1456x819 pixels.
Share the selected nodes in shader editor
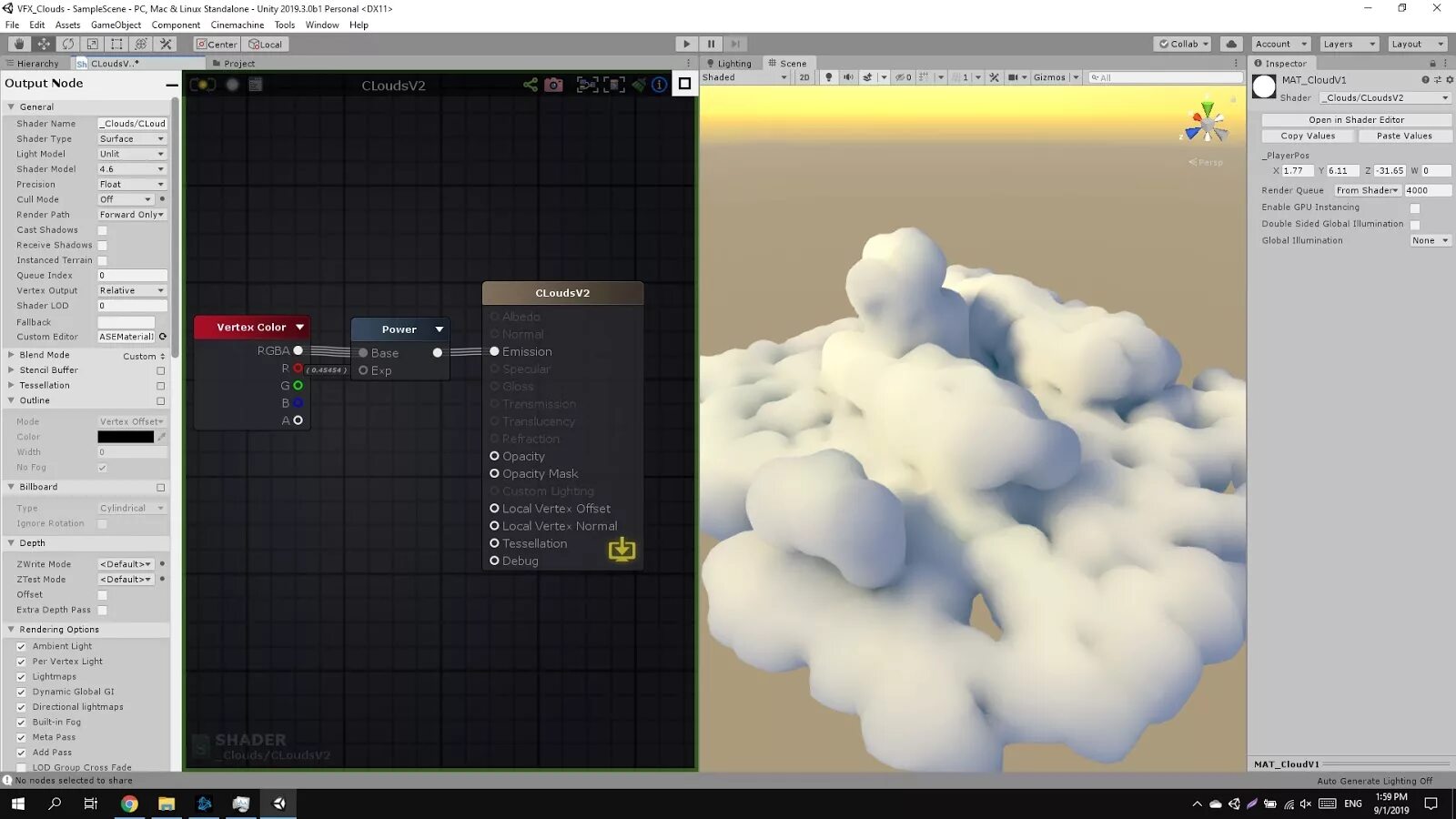point(531,85)
